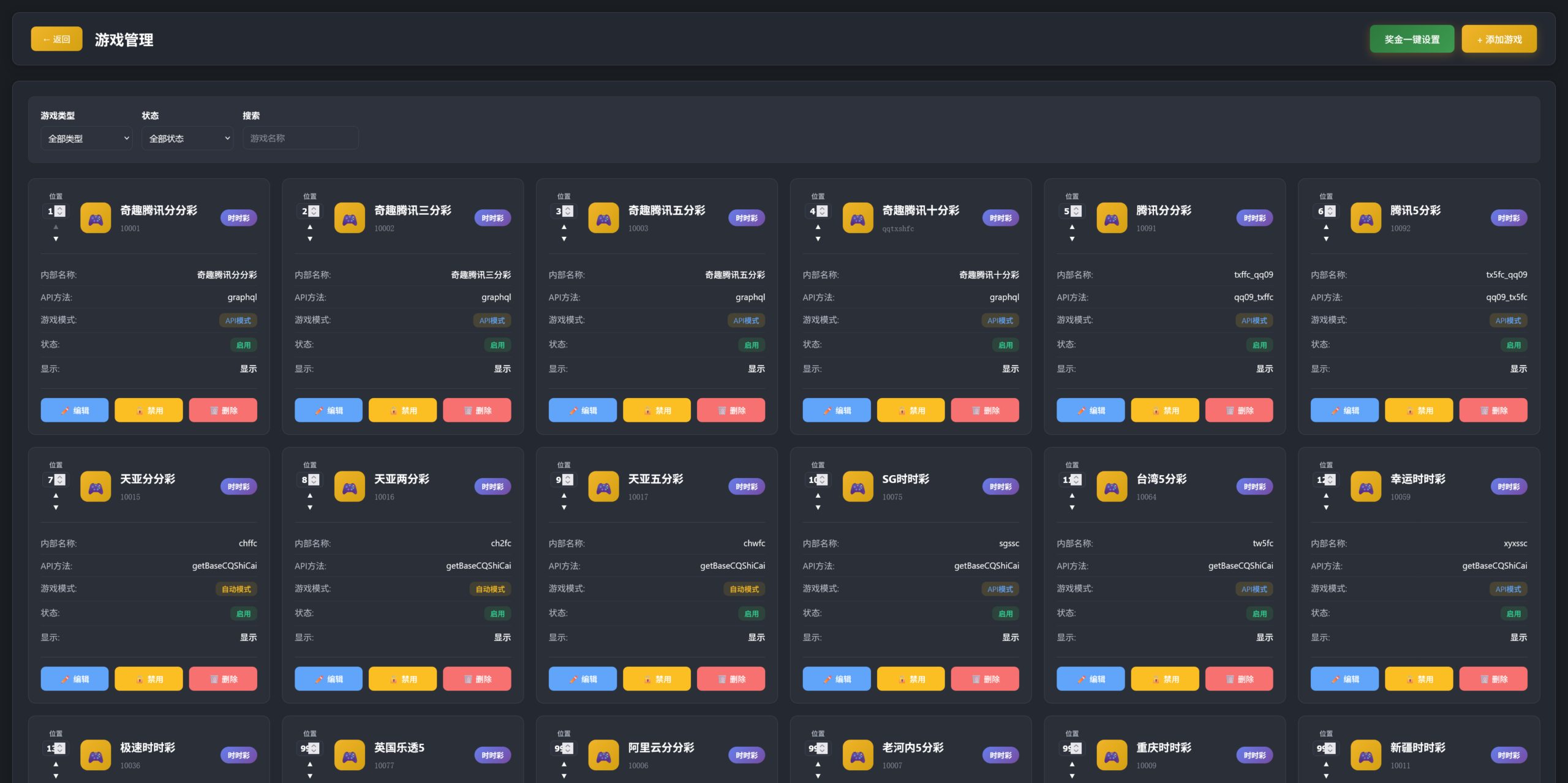Screen dimensions: 1568x783
Task: Delete the SG时时彩 game
Action: point(985,679)
